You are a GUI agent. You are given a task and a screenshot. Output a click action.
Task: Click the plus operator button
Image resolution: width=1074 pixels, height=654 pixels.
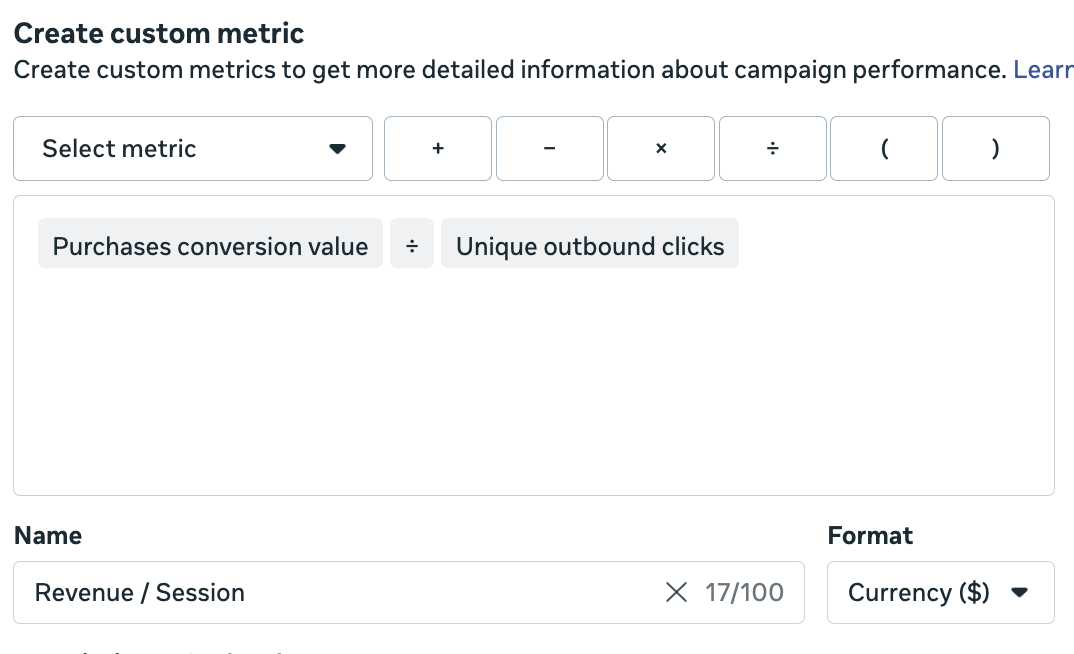[x=438, y=149]
